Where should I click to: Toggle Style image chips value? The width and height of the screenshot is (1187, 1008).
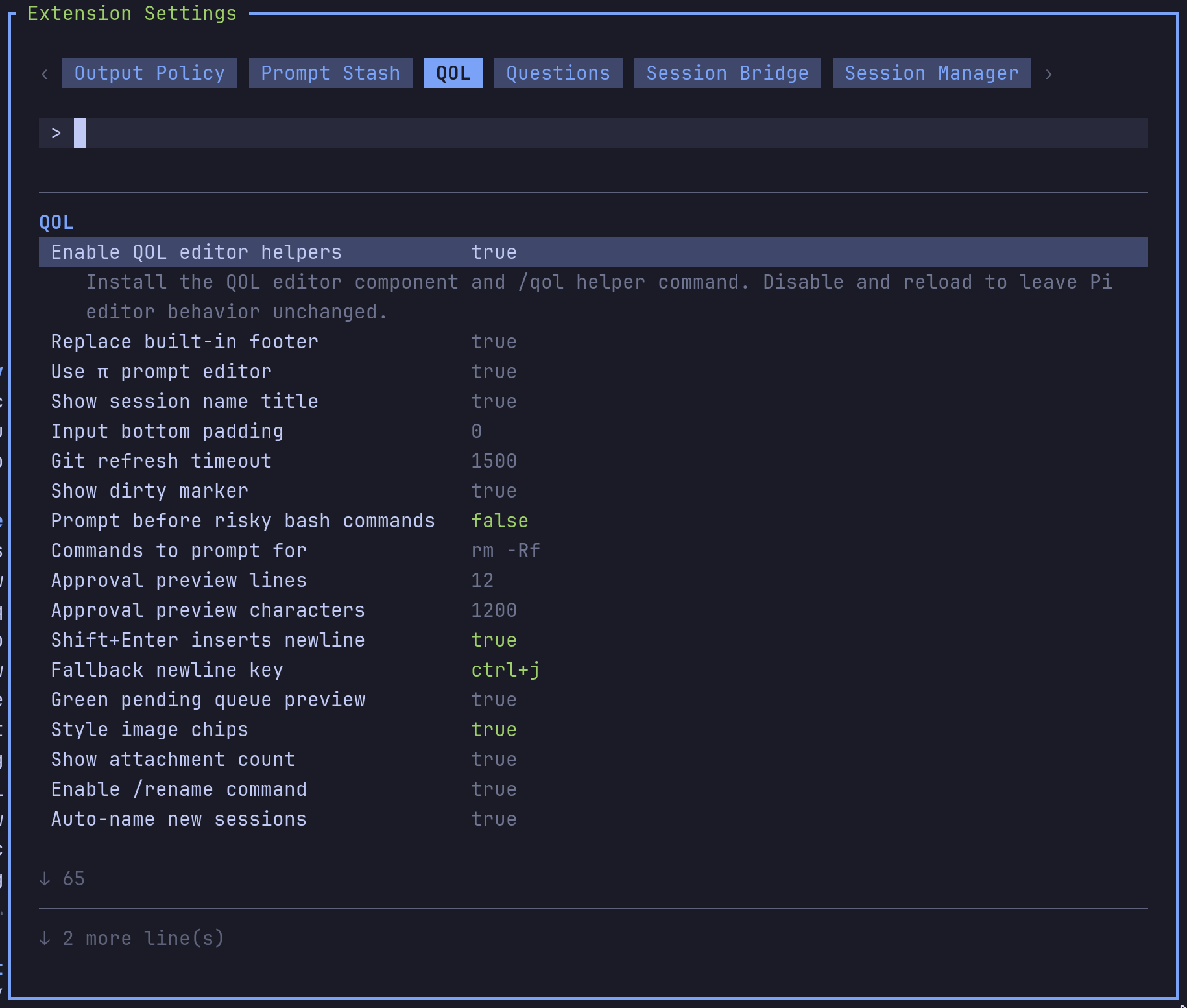[x=494, y=730]
